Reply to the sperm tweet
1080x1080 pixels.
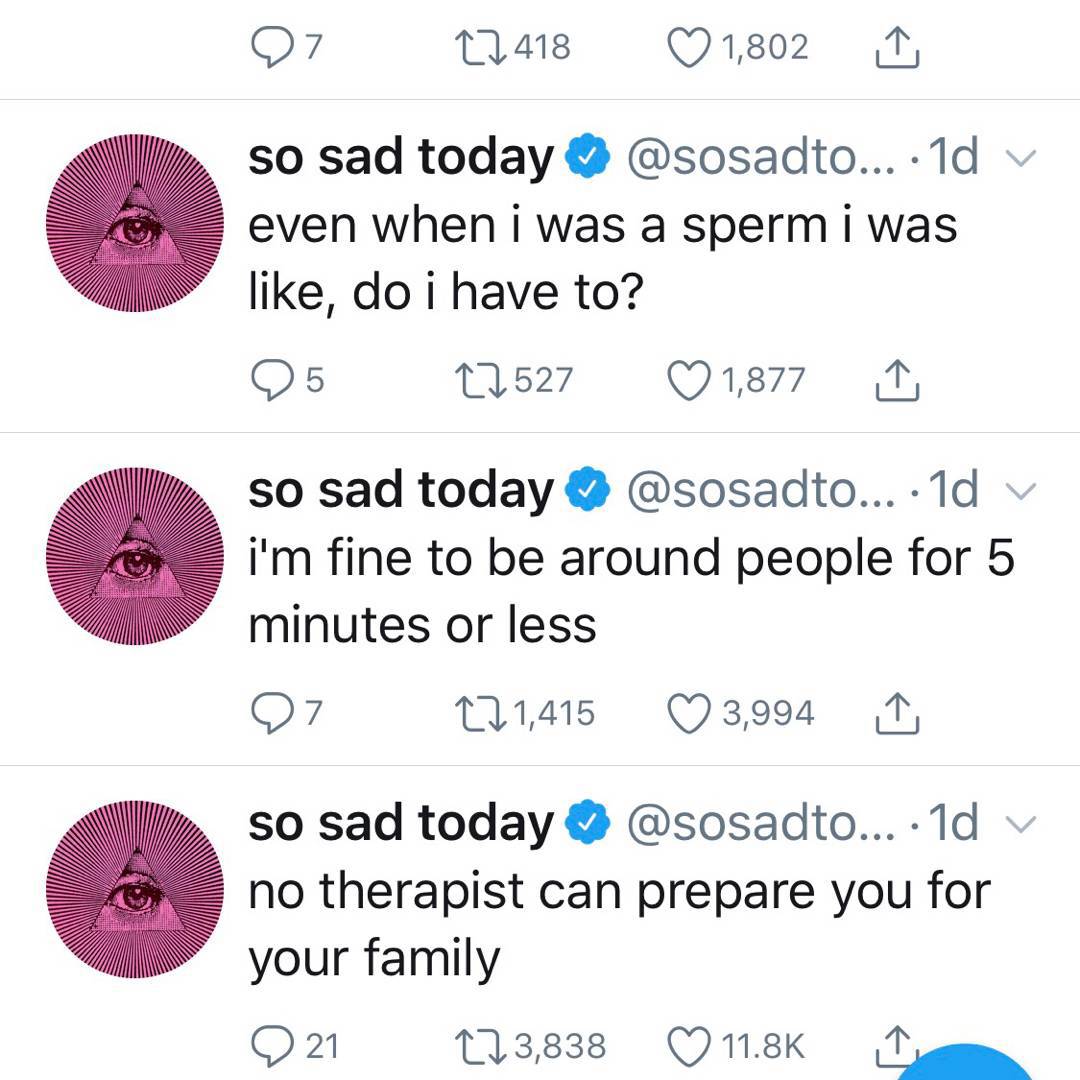point(270,380)
